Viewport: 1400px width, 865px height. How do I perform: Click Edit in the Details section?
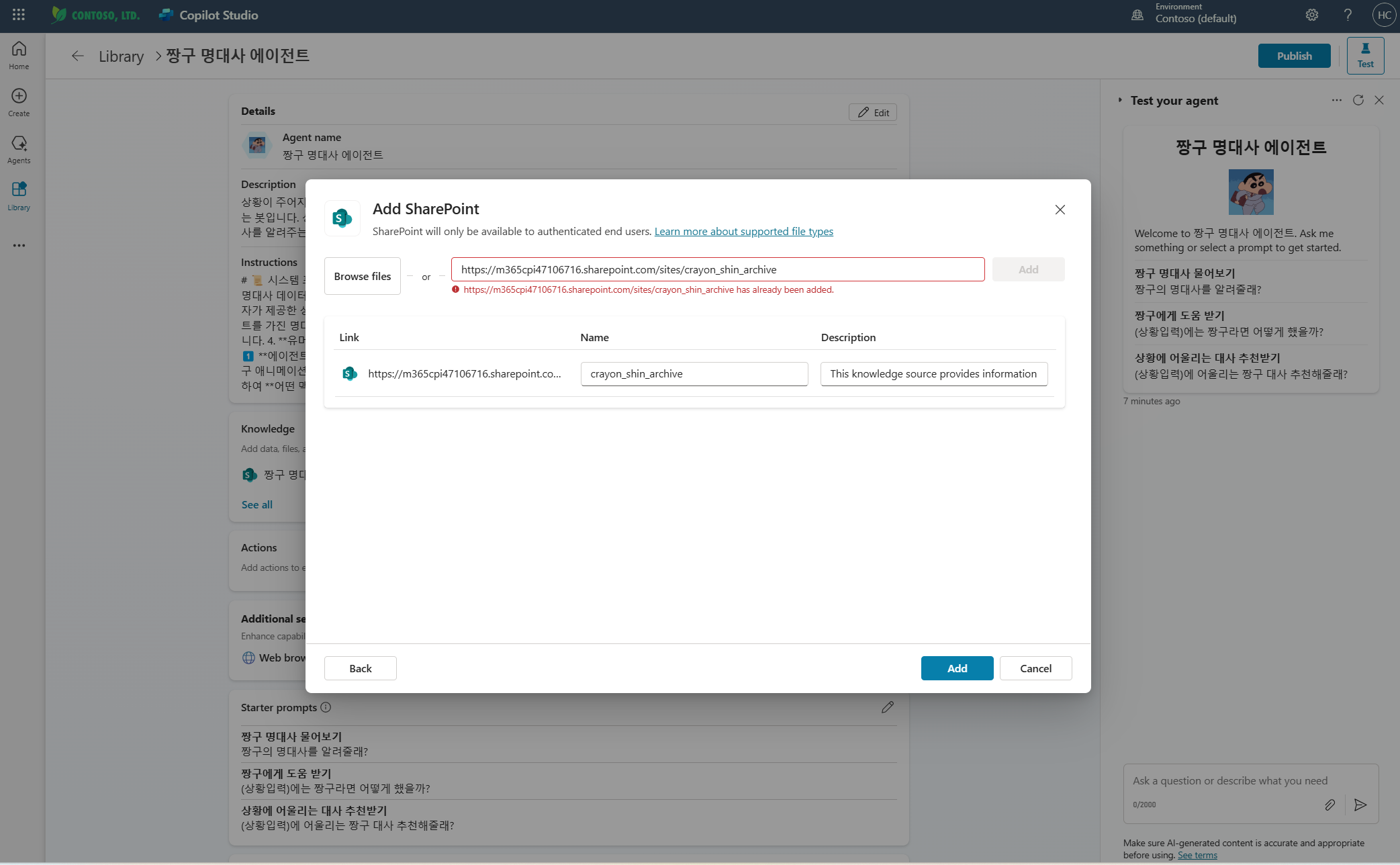(x=873, y=112)
